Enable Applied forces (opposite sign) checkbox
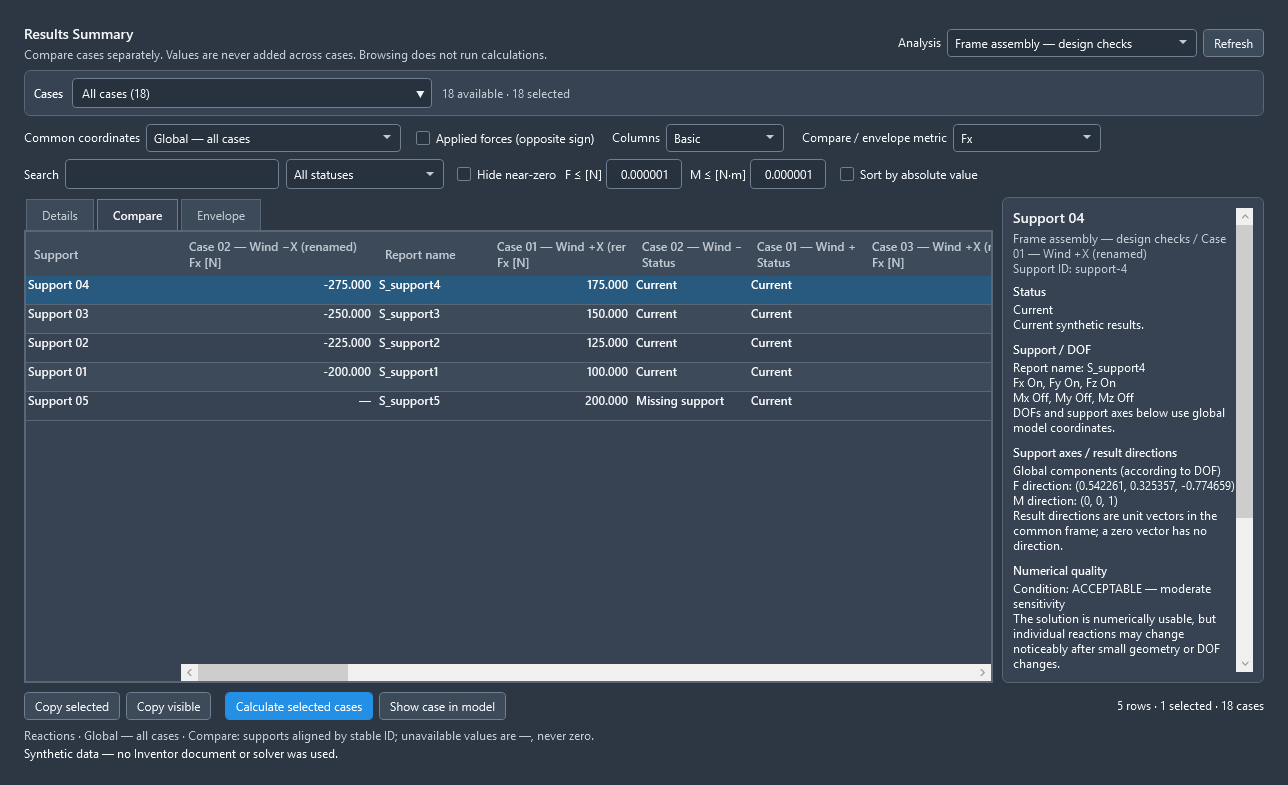Image resolution: width=1288 pixels, height=785 pixels. 423,138
